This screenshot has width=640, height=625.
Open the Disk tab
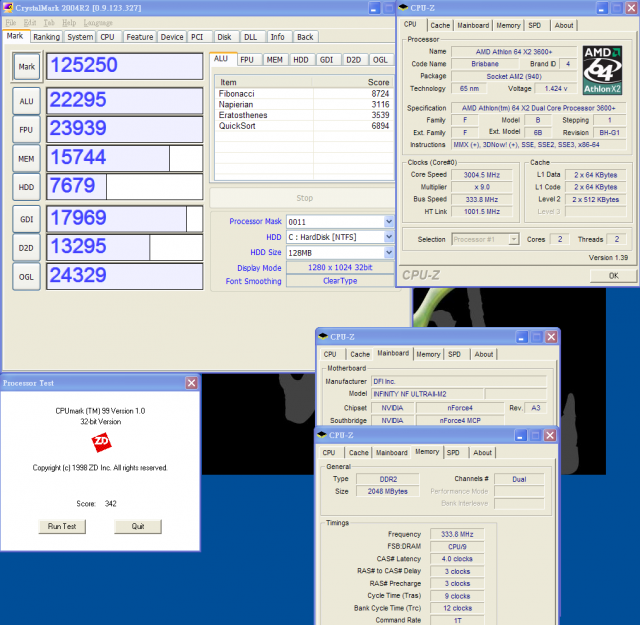[224, 37]
